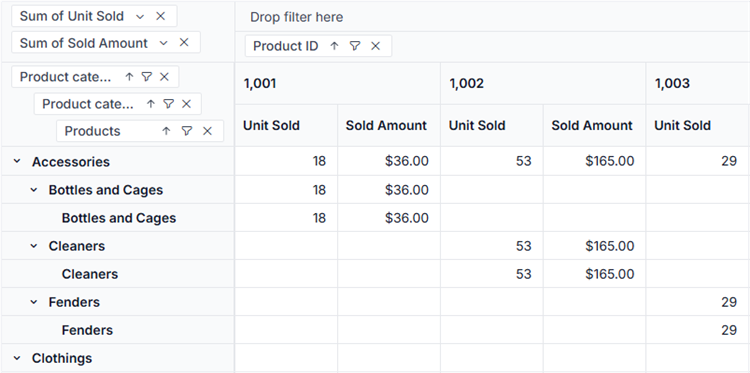Click Accessories 1,001 Unit Sold cell 18

pyautogui.click(x=286, y=161)
